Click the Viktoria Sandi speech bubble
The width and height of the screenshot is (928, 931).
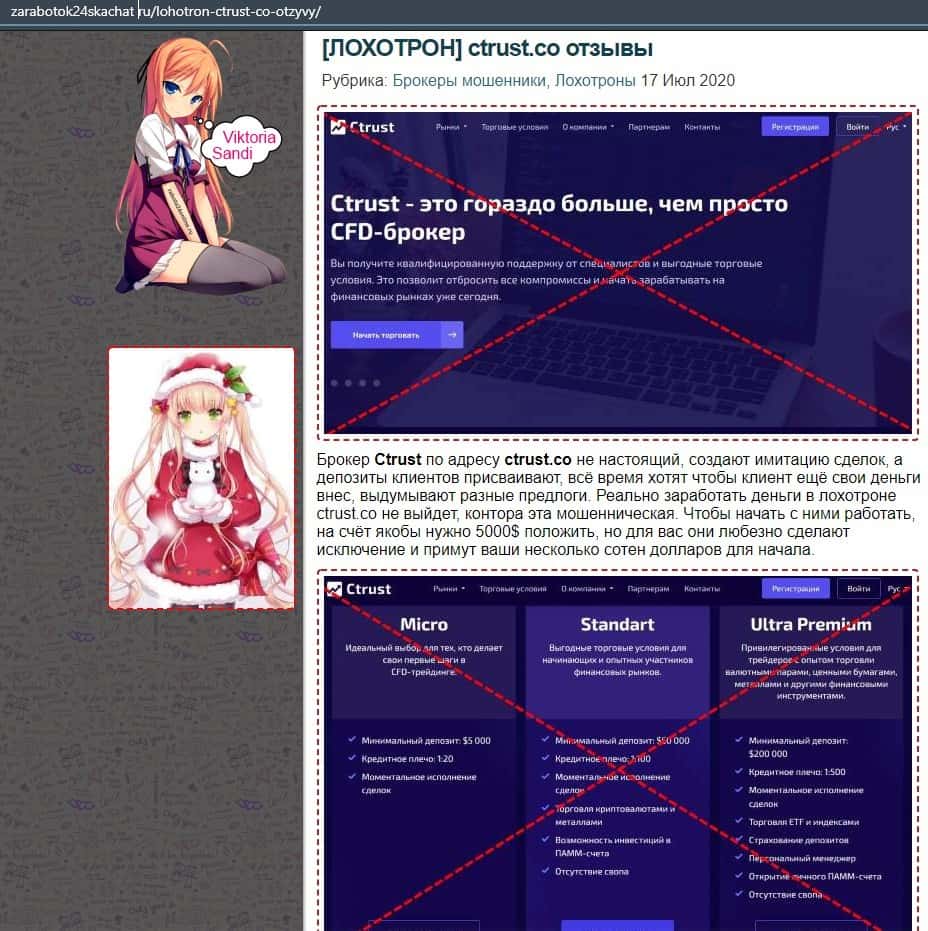[243, 146]
